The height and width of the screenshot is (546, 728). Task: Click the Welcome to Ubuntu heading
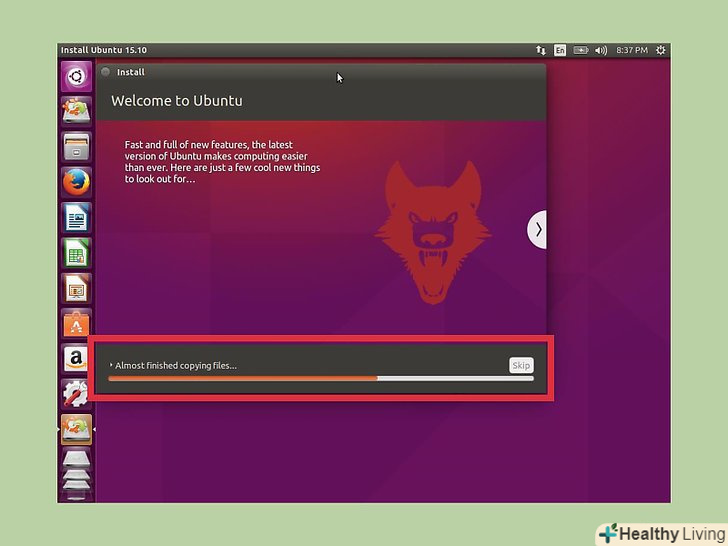[176, 101]
